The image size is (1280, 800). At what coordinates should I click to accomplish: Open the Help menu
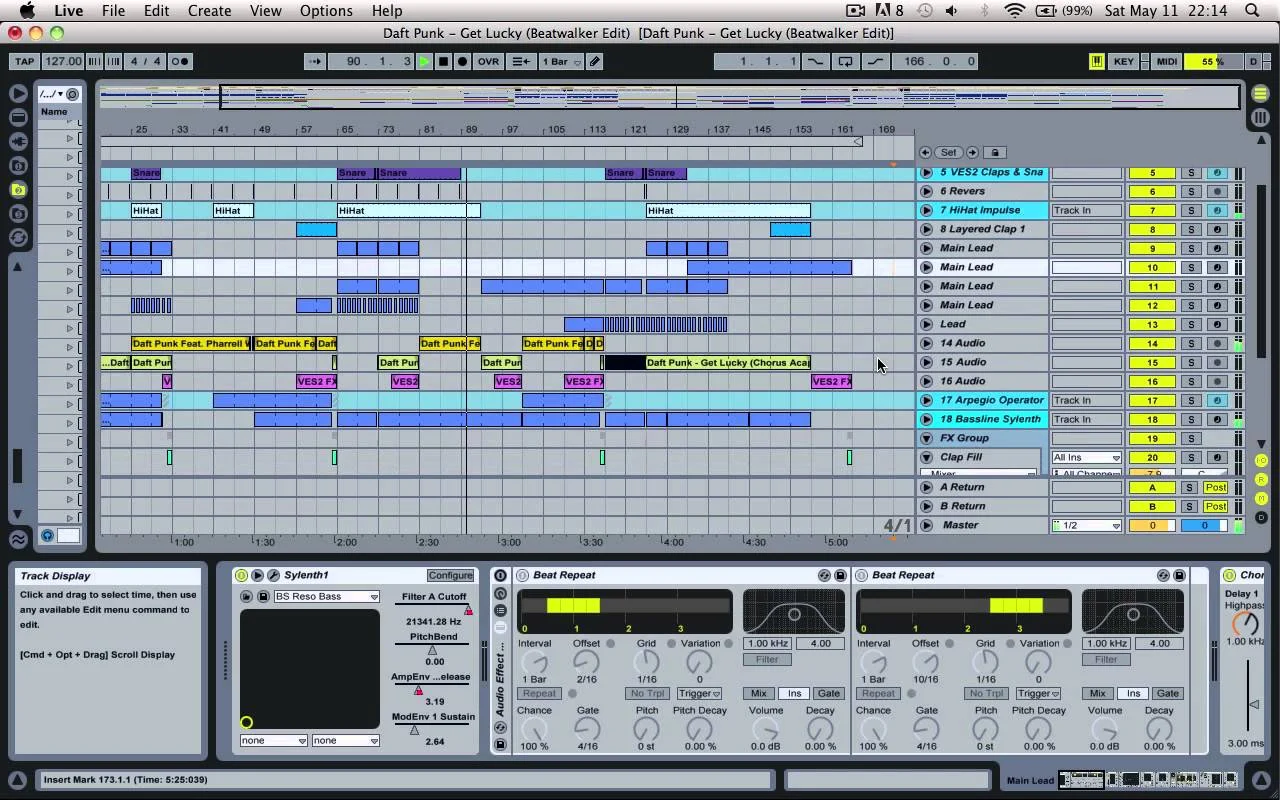387,11
